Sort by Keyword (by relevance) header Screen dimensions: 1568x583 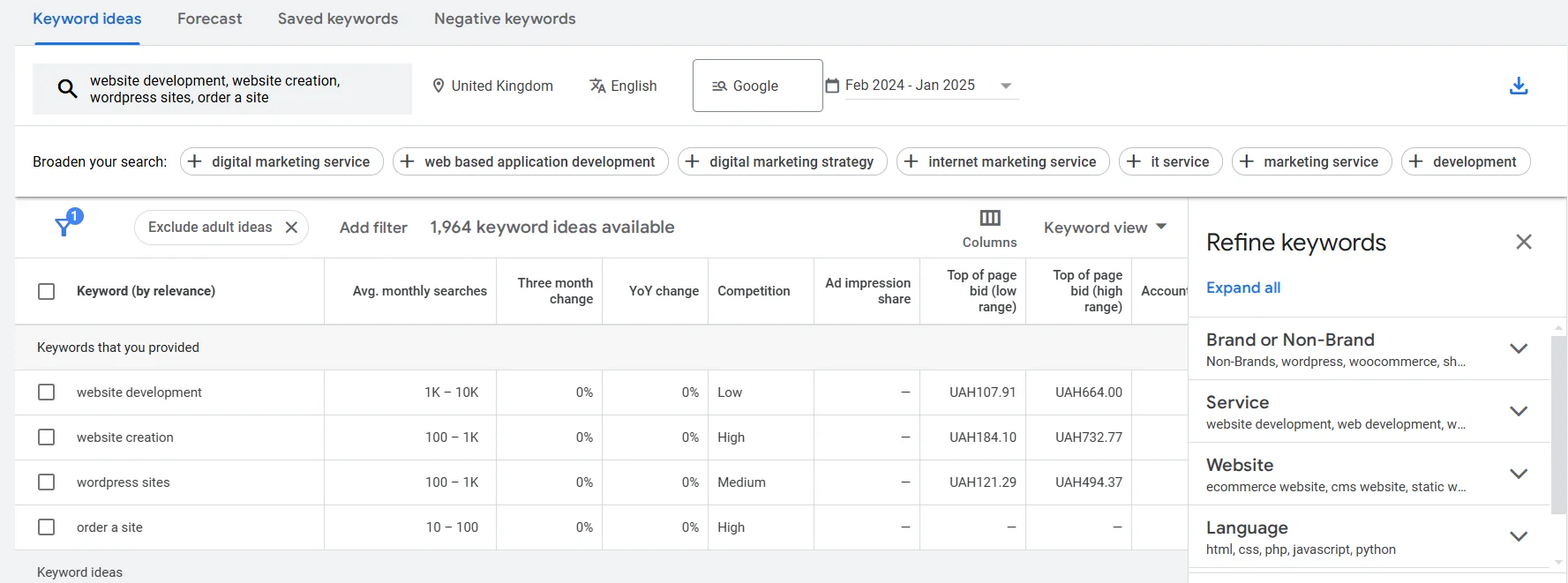[x=146, y=291]
